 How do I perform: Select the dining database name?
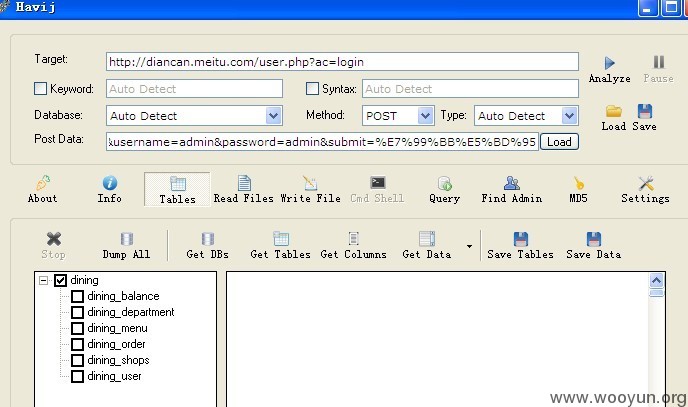point(84,280)
